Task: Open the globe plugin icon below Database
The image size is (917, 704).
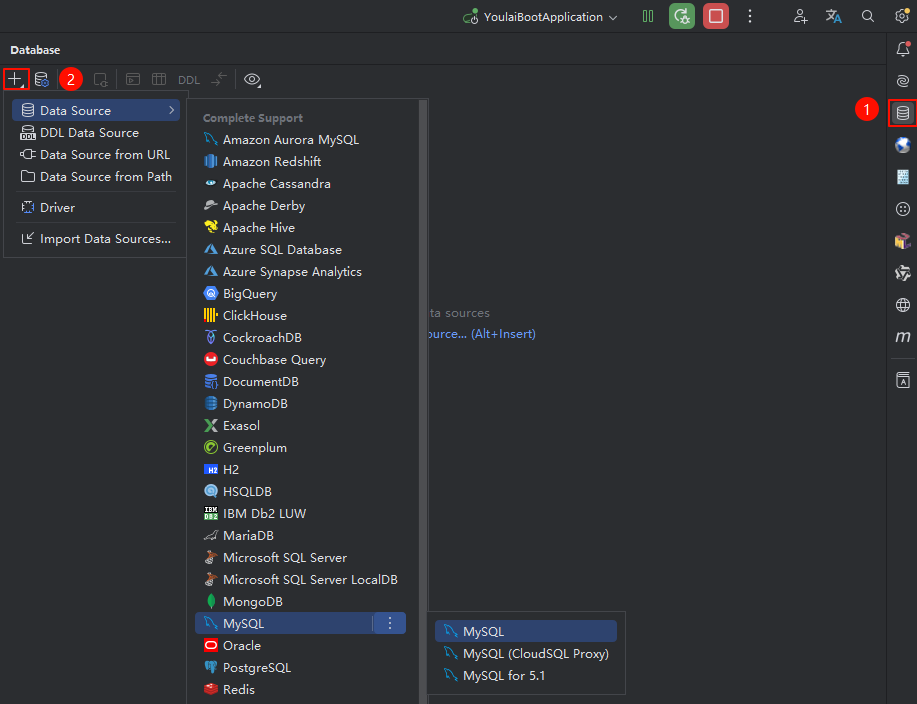Action: tap(903, 144)
